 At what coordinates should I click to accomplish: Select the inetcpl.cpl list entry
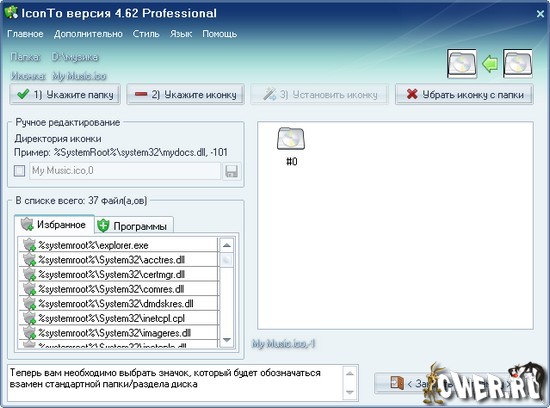(118, 318)
